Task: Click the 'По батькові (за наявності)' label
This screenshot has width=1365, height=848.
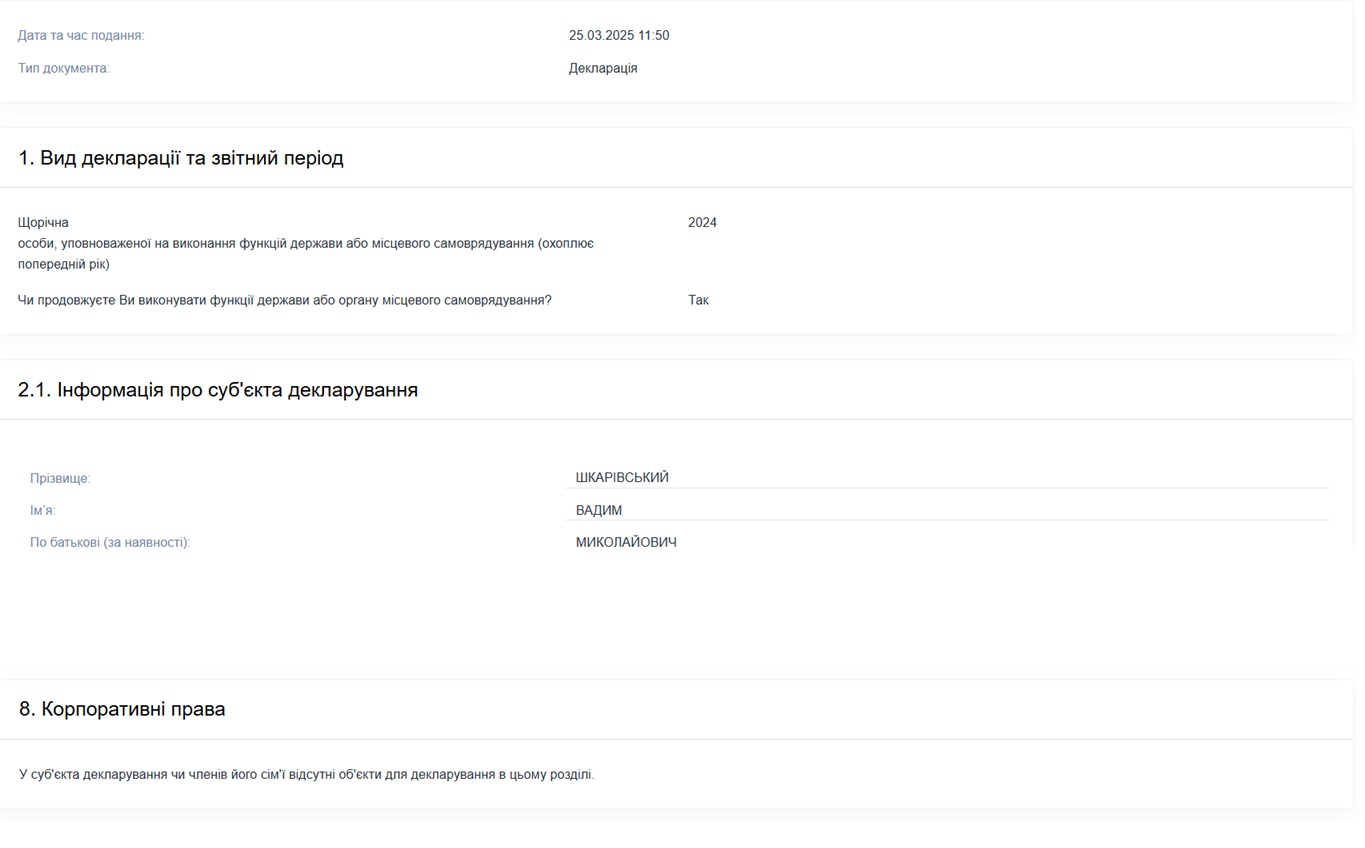Action: pos(110,543)
